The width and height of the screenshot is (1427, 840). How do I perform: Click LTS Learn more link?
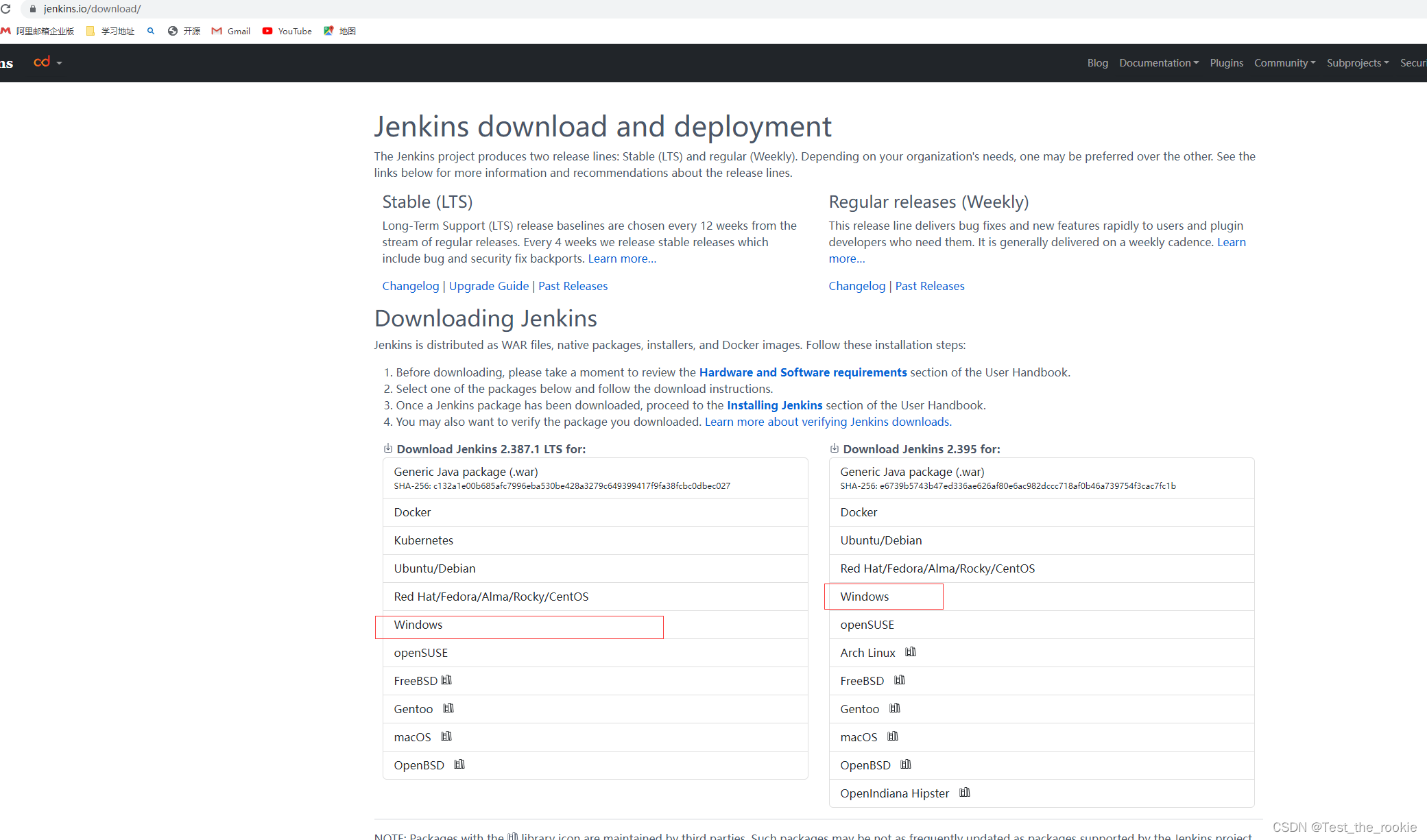pyautogui.click(x=622, y=259)
